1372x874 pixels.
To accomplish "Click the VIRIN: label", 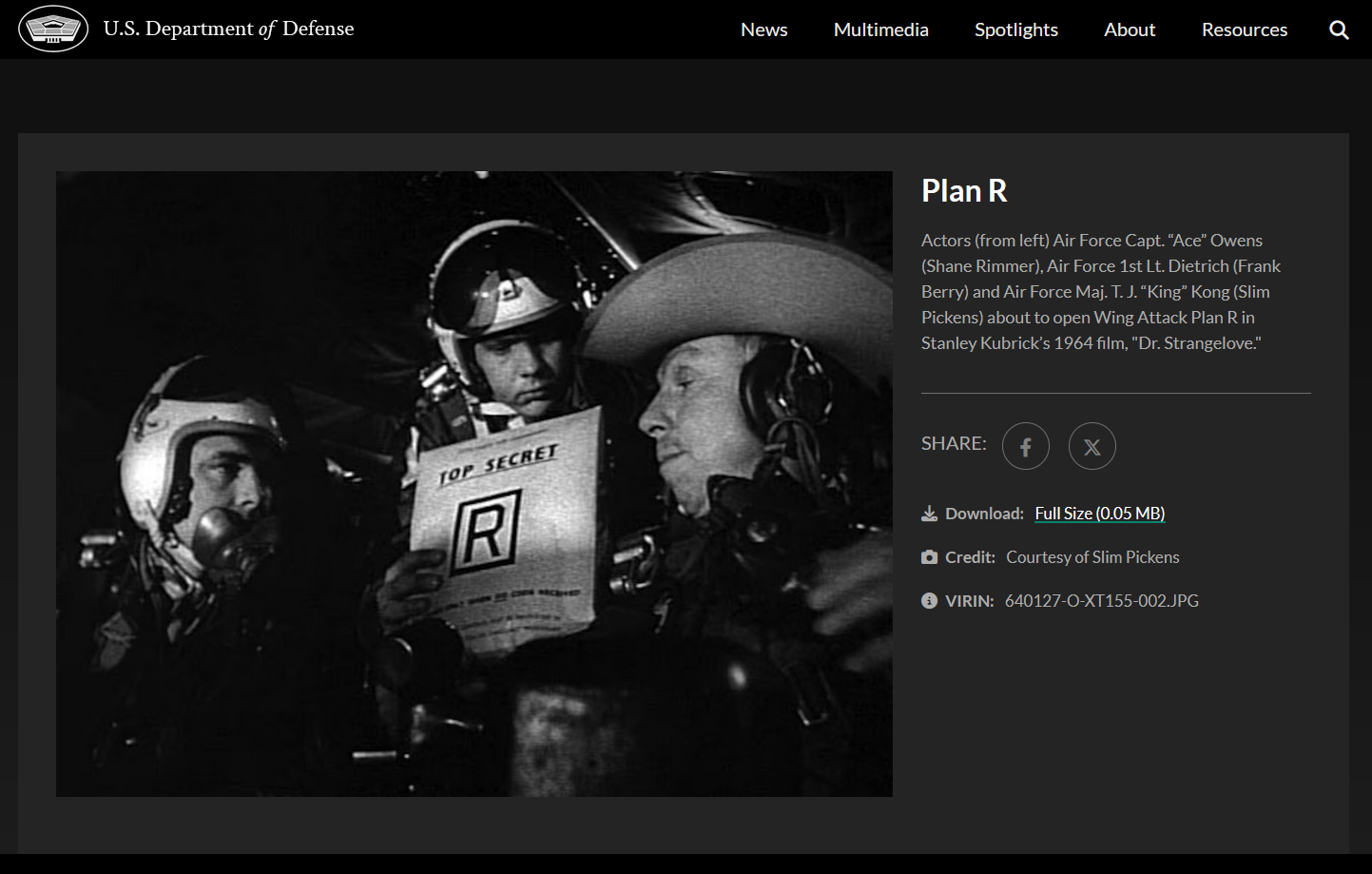I will click(970, 601).
